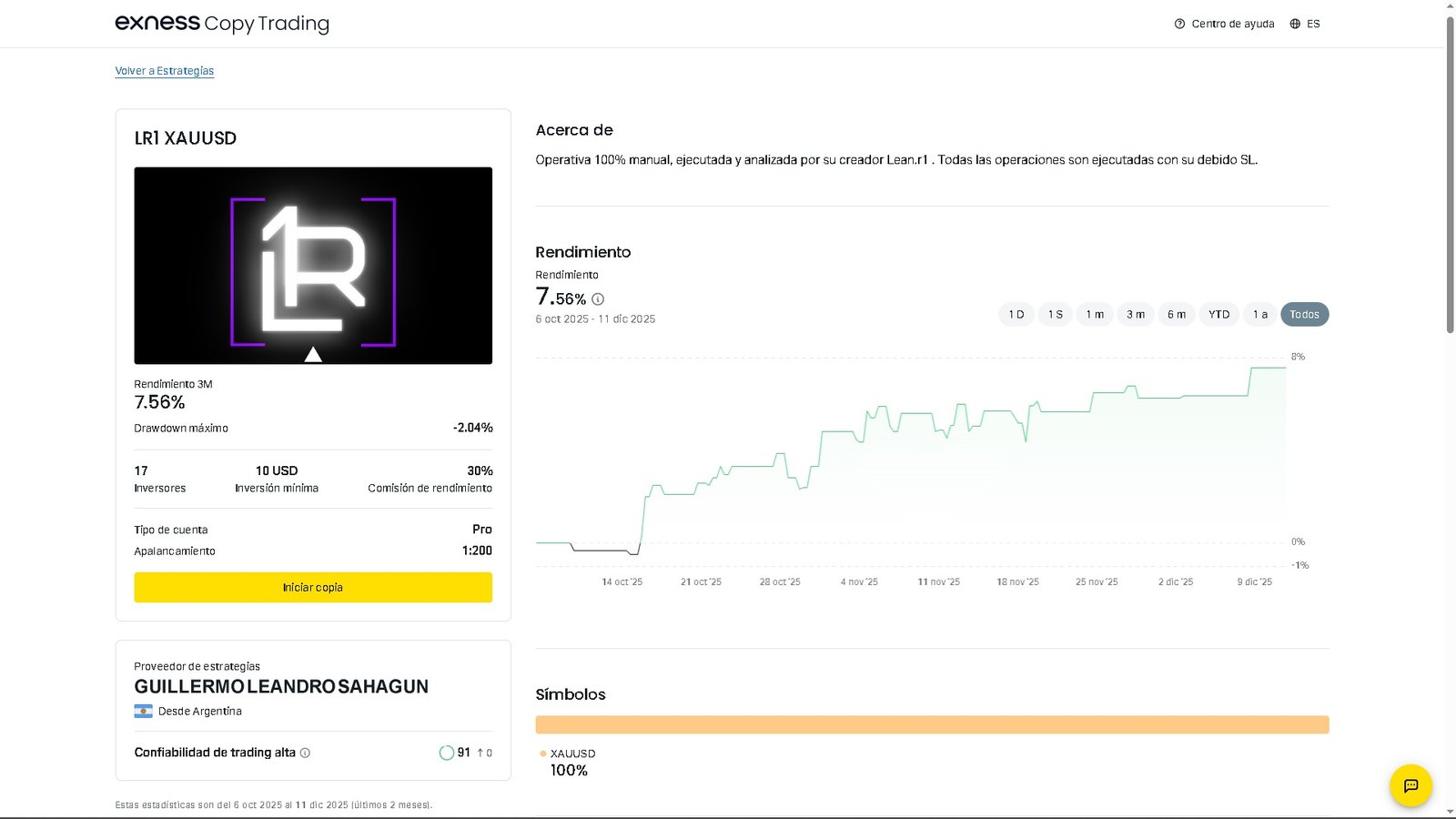Click the yellow XAUUSD legend dot
Image resolution: width=1456 pixels, height=819 pixels.
(541, 753)
